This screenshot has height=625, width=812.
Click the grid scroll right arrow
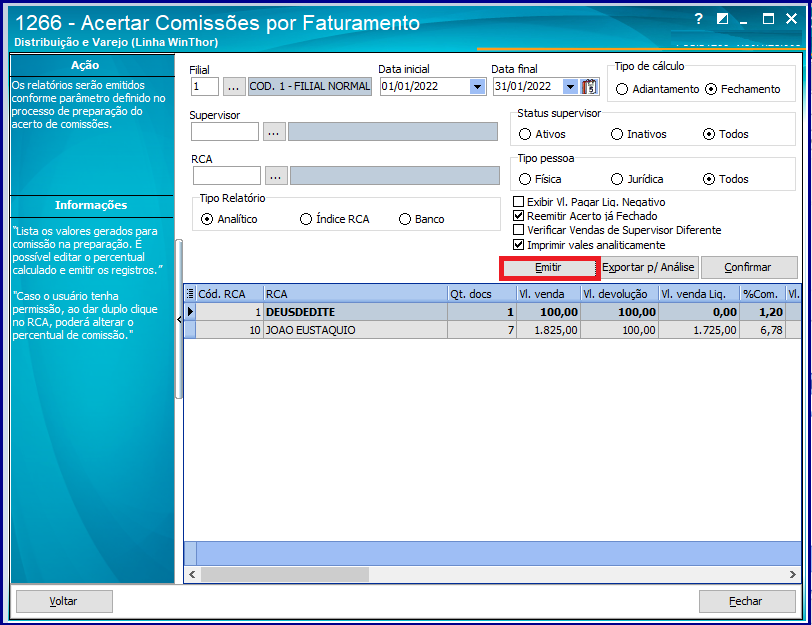792,574
